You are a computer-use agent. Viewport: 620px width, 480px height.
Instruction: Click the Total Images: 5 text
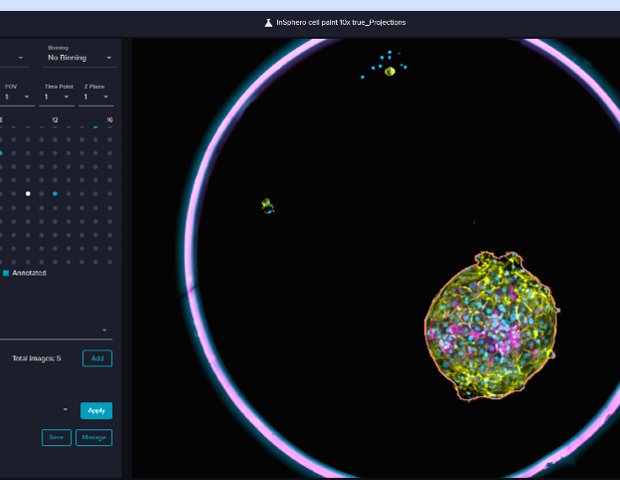click(37, 358)
